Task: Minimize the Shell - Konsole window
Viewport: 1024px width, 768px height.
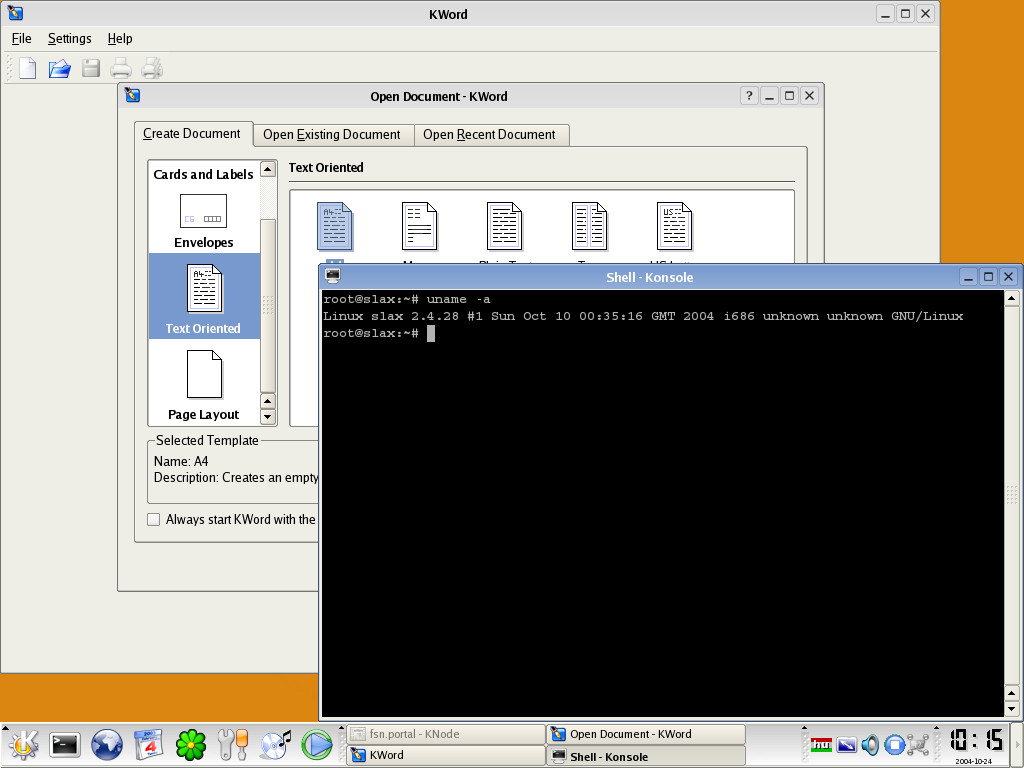Action: pyautogui.click(x=968, y=277)
